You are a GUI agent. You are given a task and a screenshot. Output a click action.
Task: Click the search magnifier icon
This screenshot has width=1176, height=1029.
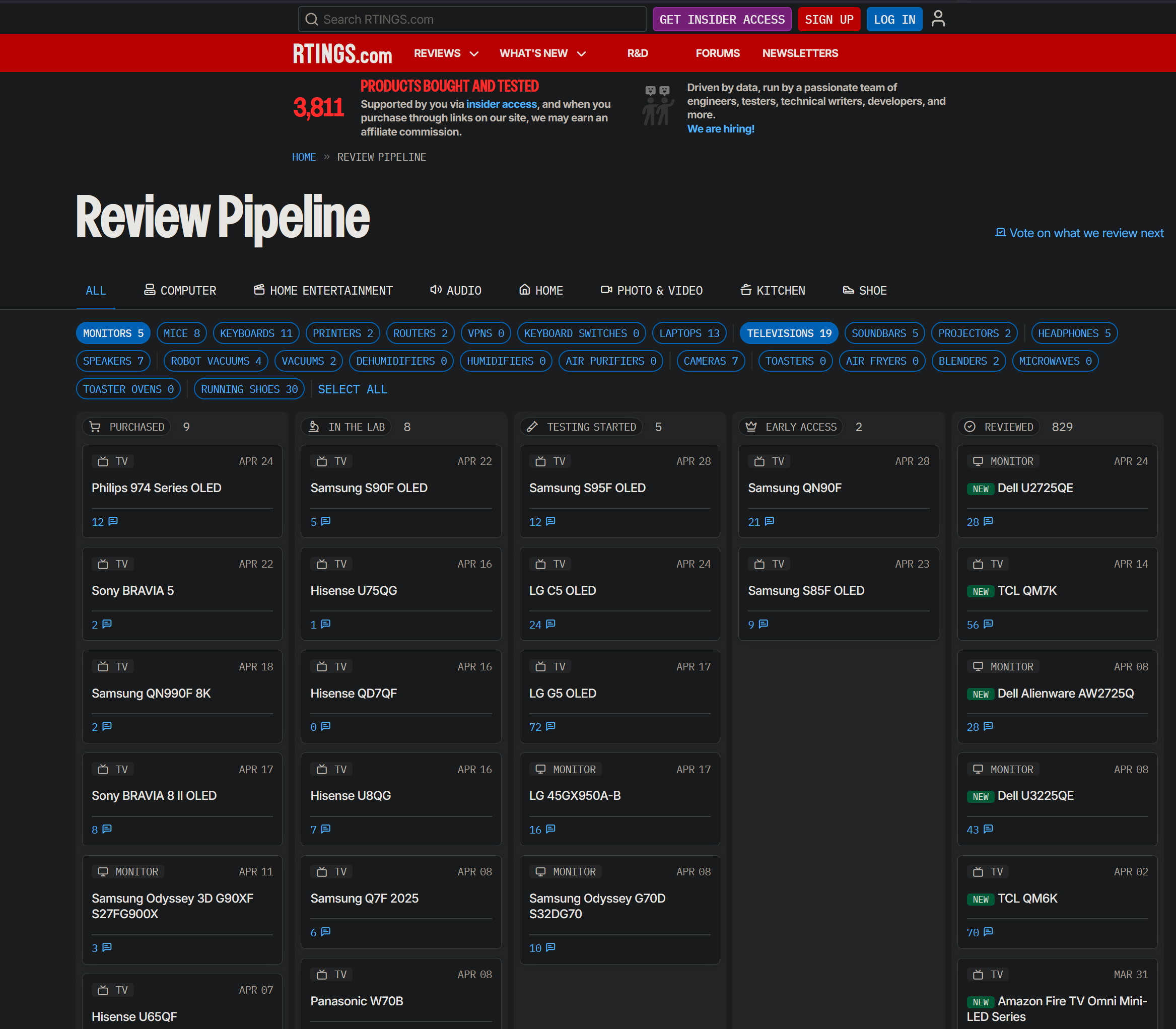tap(312, 19)
